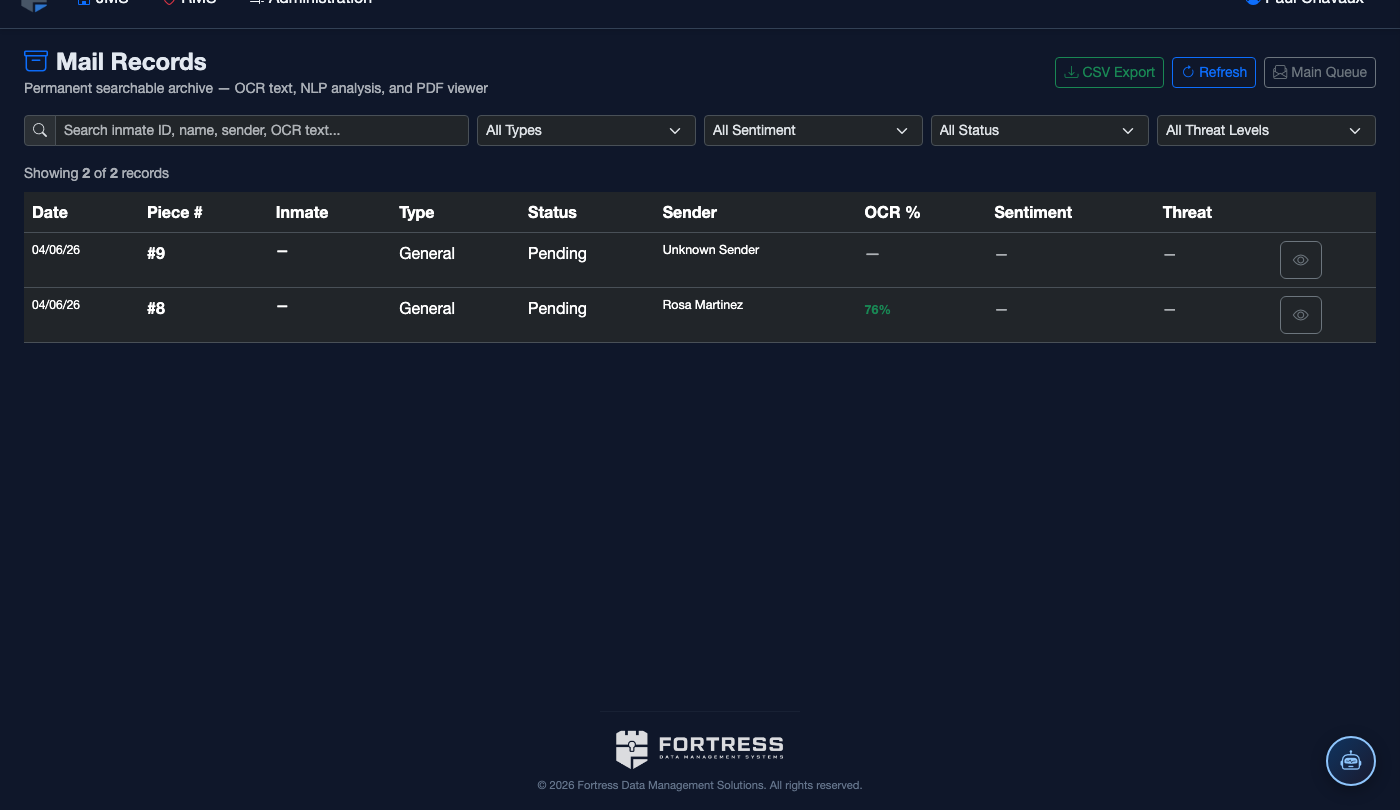Click the Unknown Sender cell
The height and width of the screenshot is (810, 1400).
[x=711, y=250]
